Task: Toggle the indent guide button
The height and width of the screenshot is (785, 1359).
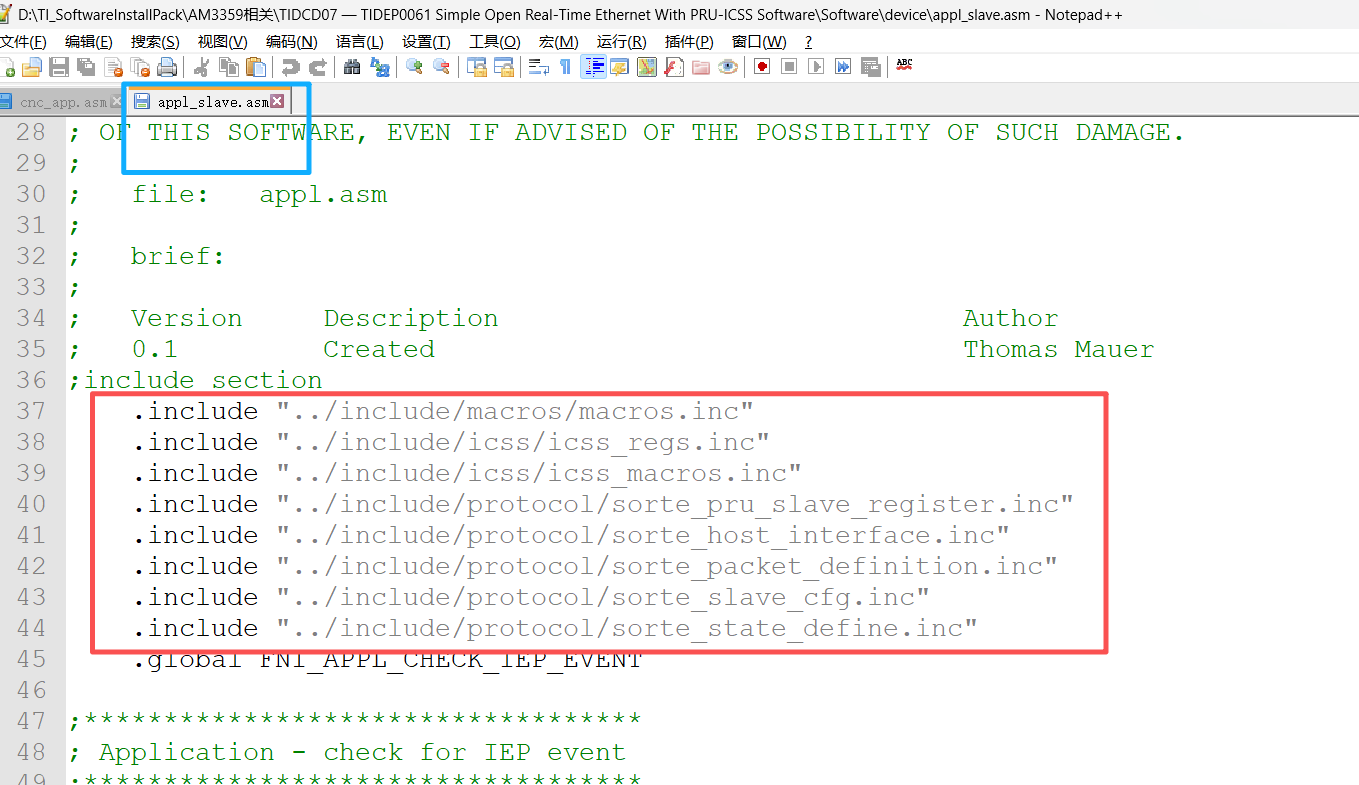Action: tap(593, 67)
